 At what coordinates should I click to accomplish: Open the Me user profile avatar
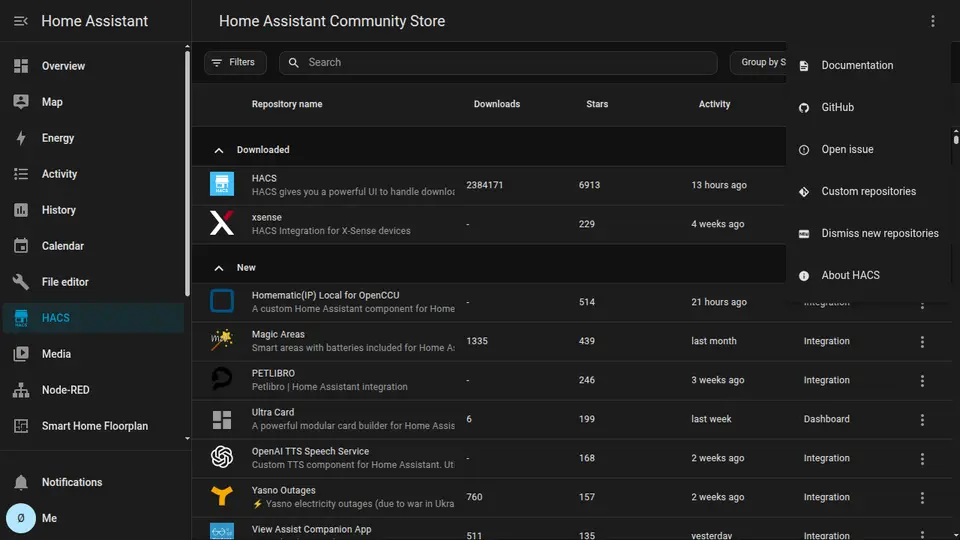(x=21, y=518)
